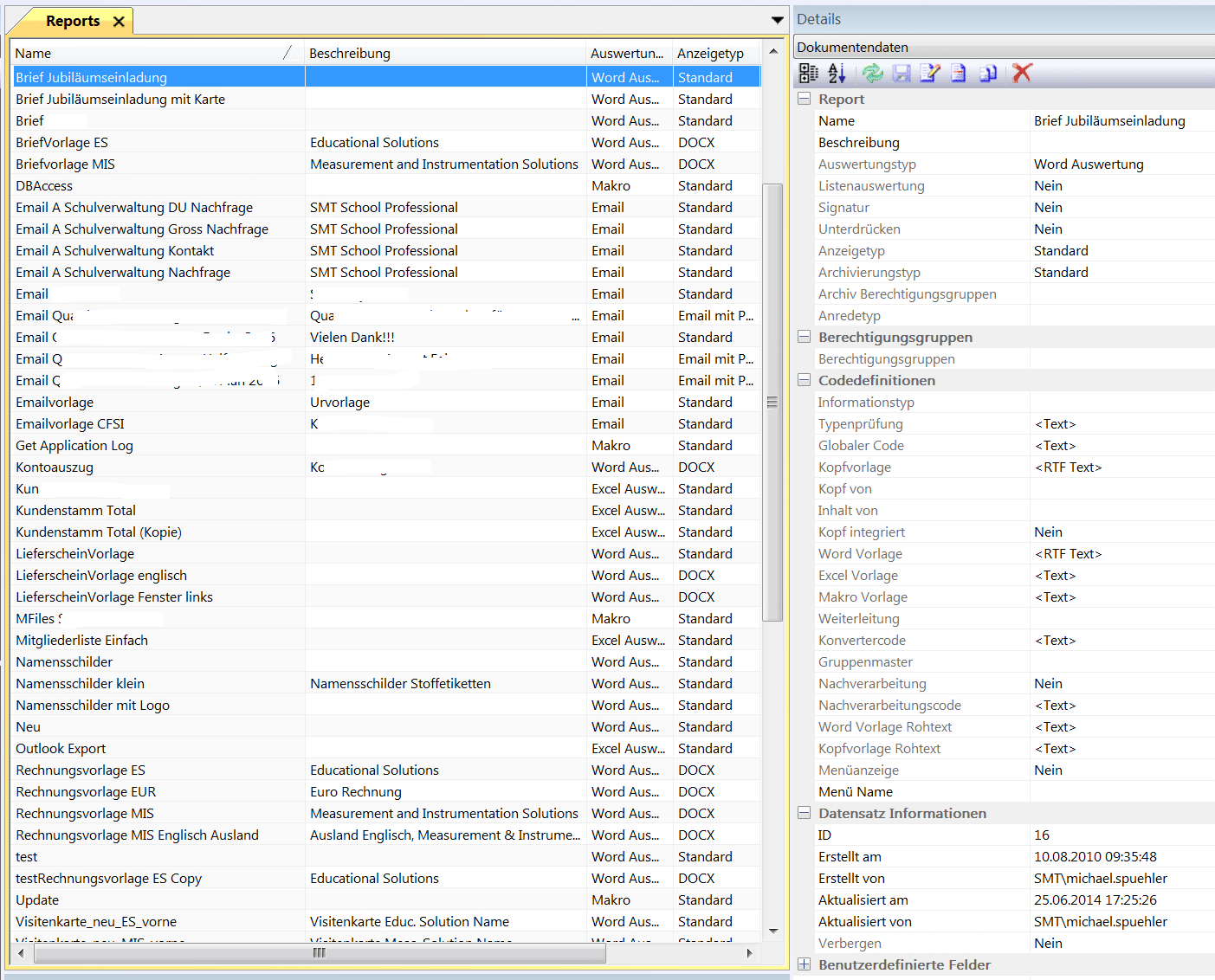Click the green refresh arrows icon
1215x980 pixels.
point(872,74)
